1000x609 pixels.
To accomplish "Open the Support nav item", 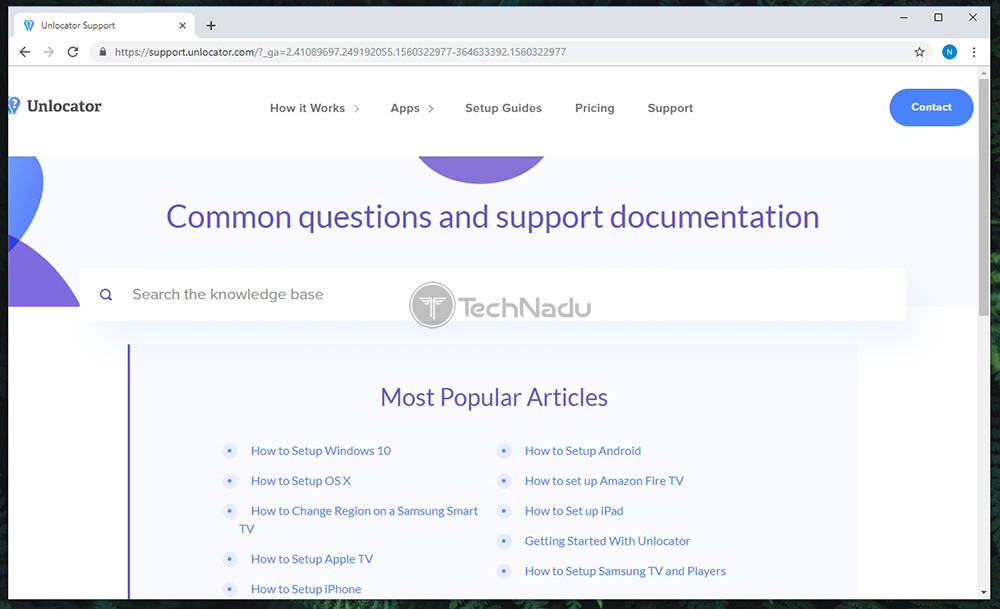I will 670,108.
